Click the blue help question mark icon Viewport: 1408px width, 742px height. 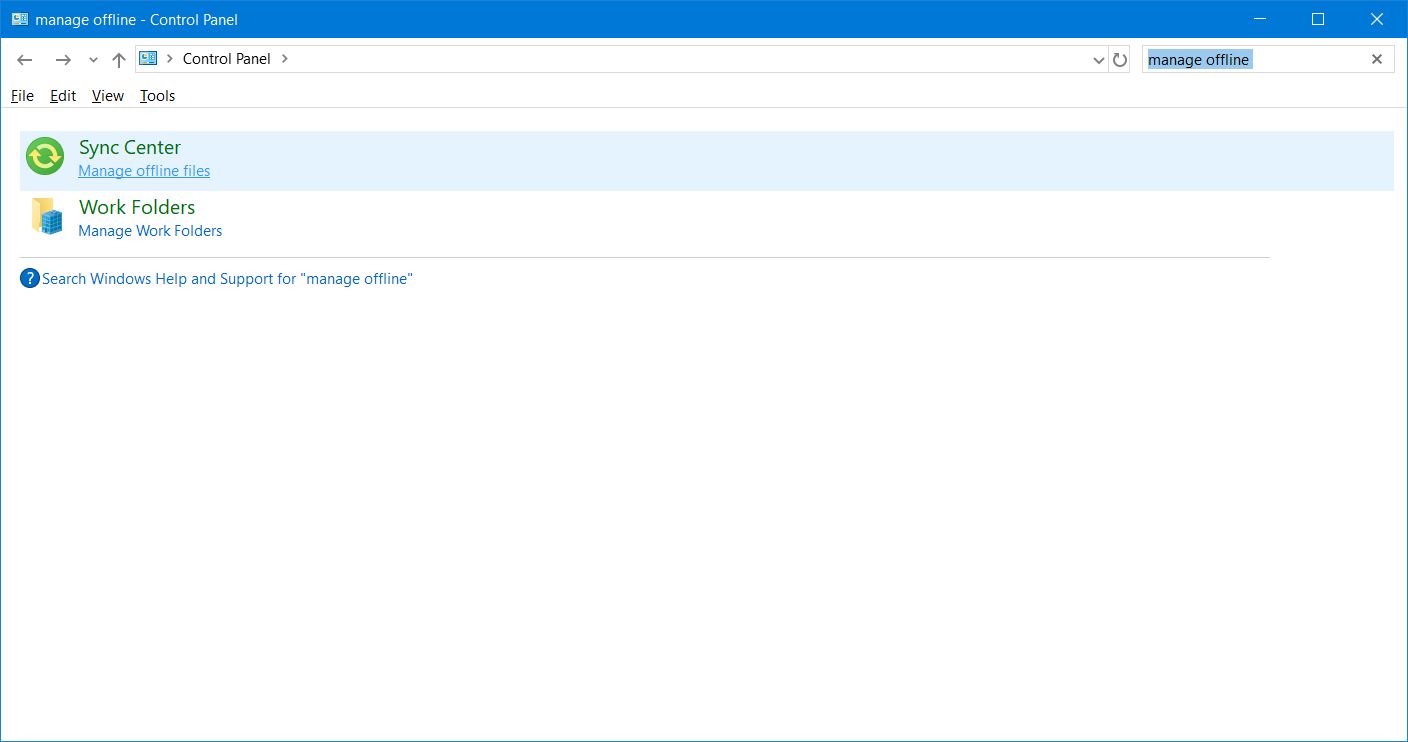tap(30, 279)
